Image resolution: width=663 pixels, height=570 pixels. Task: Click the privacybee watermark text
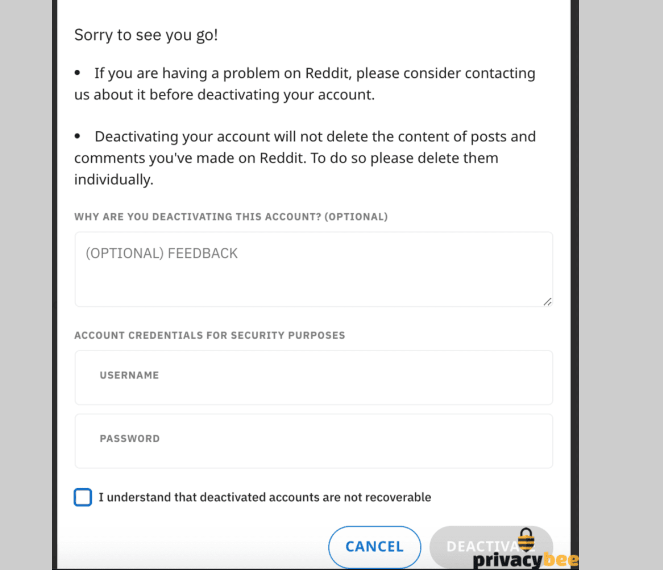[524, 560]
